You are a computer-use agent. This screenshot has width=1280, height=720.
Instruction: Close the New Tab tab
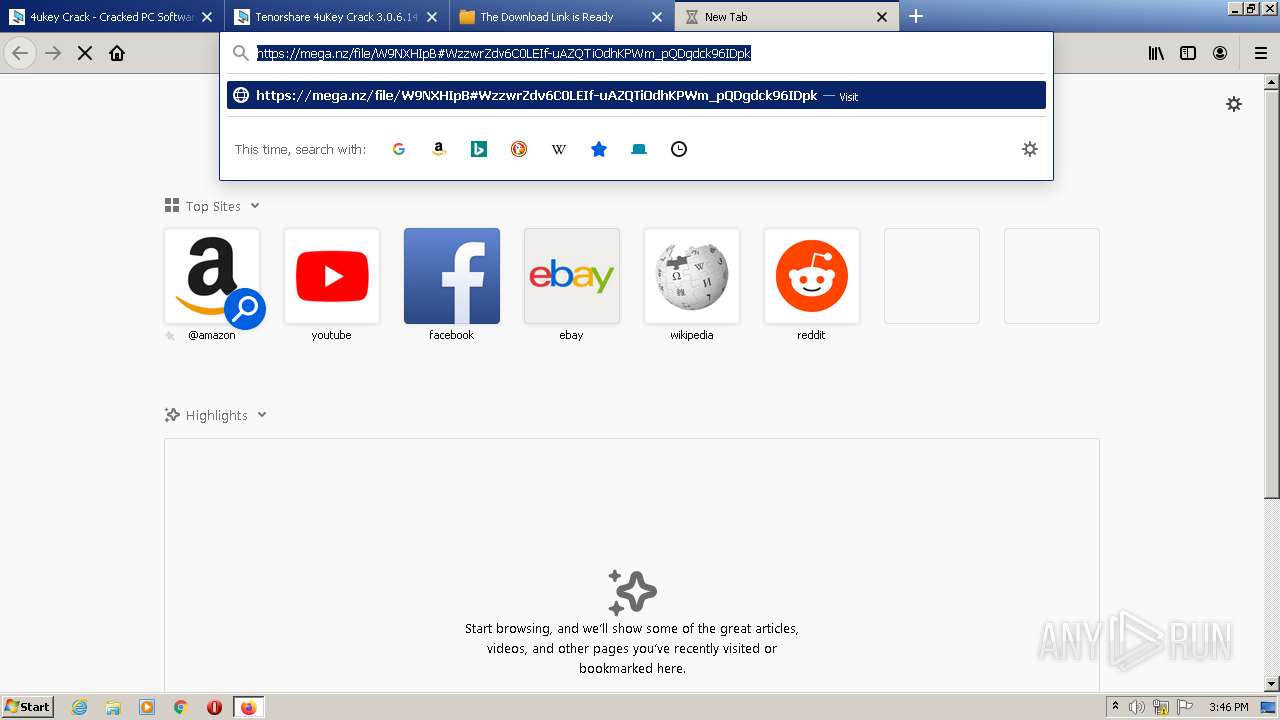pos(882,17)
